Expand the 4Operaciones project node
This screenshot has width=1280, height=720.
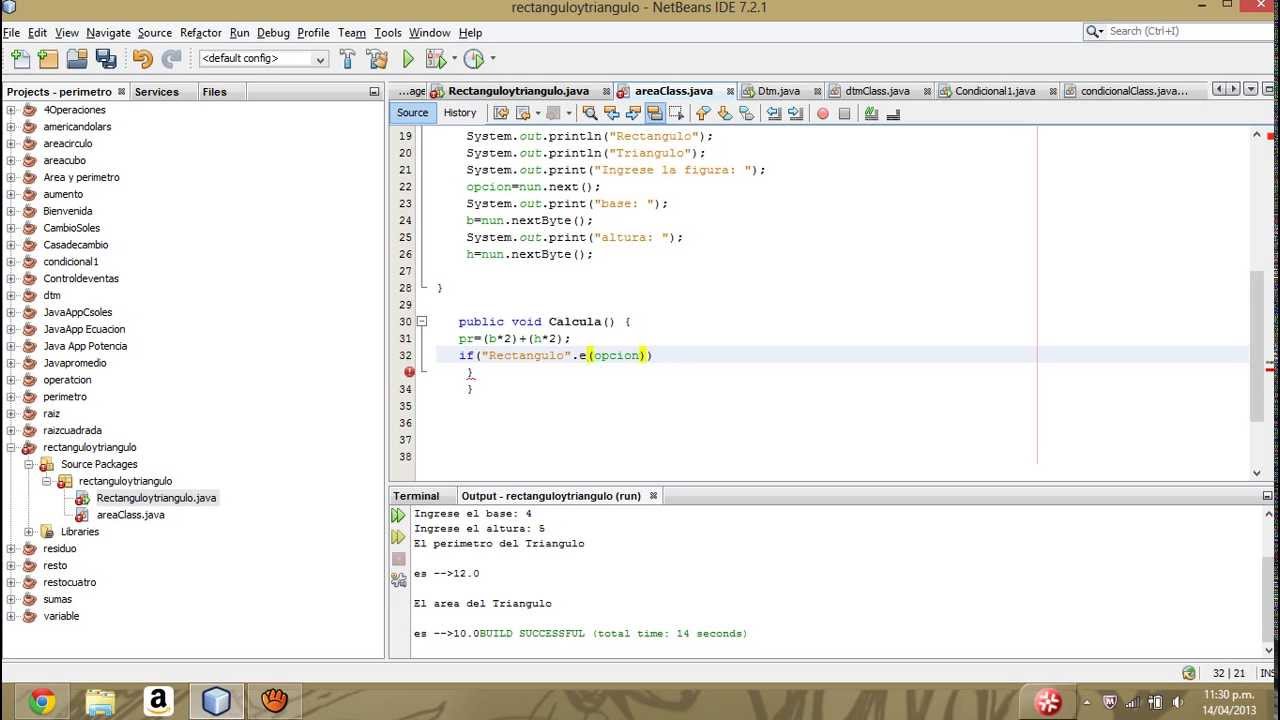[11, 110]
